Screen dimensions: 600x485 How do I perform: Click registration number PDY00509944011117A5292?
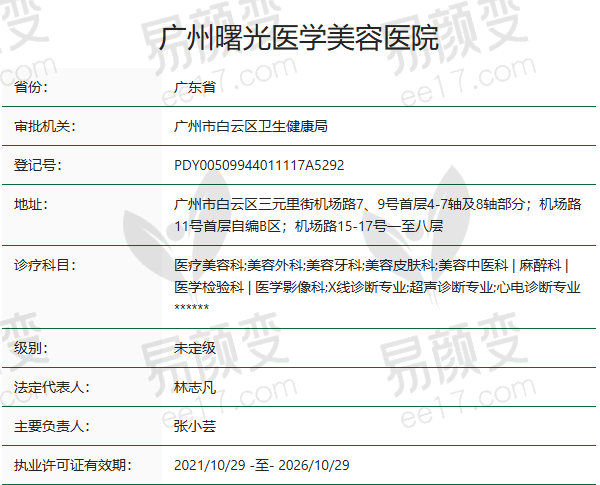259,165
